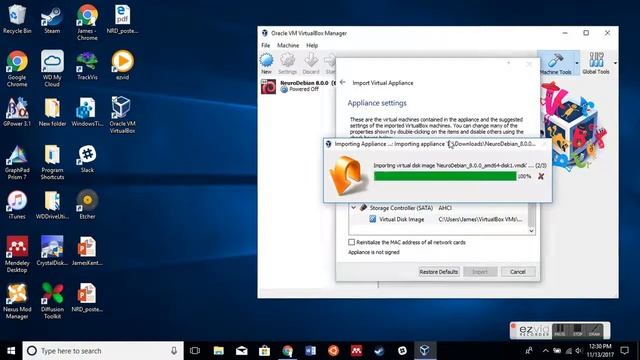Open the File menu

[266, 45]
